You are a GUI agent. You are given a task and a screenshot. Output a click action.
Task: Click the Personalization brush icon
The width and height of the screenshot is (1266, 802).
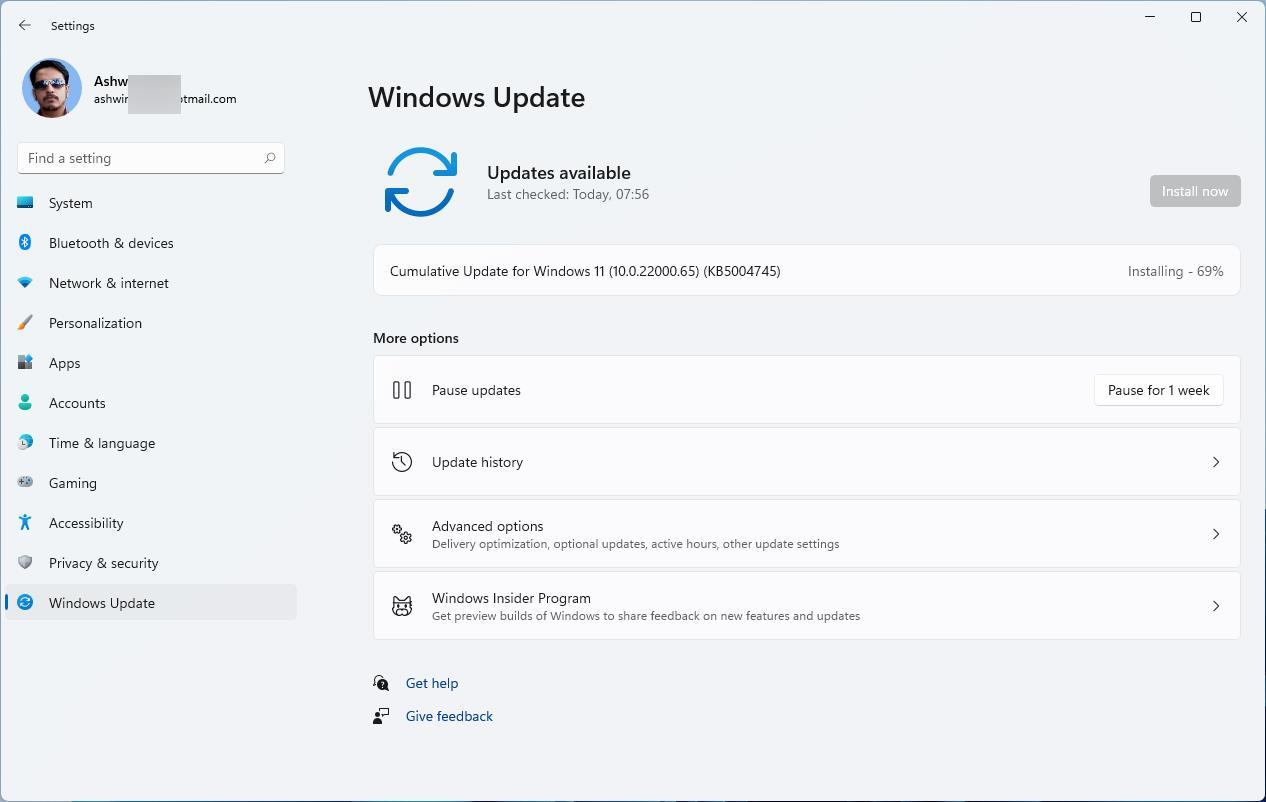click(25, 323)
